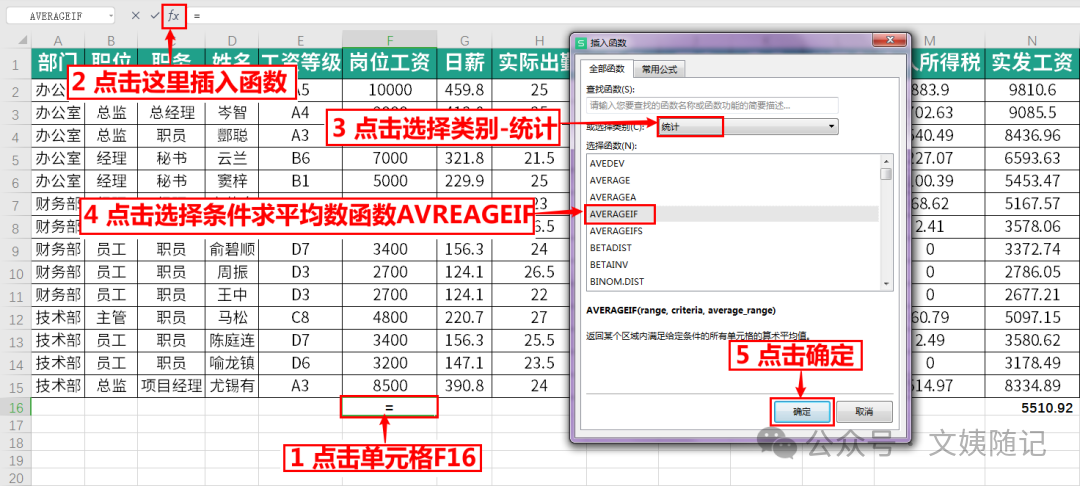Click the 取消 button
This screenshot has height=486, width=1080.
pyautogui.click(x=864, y=412)
